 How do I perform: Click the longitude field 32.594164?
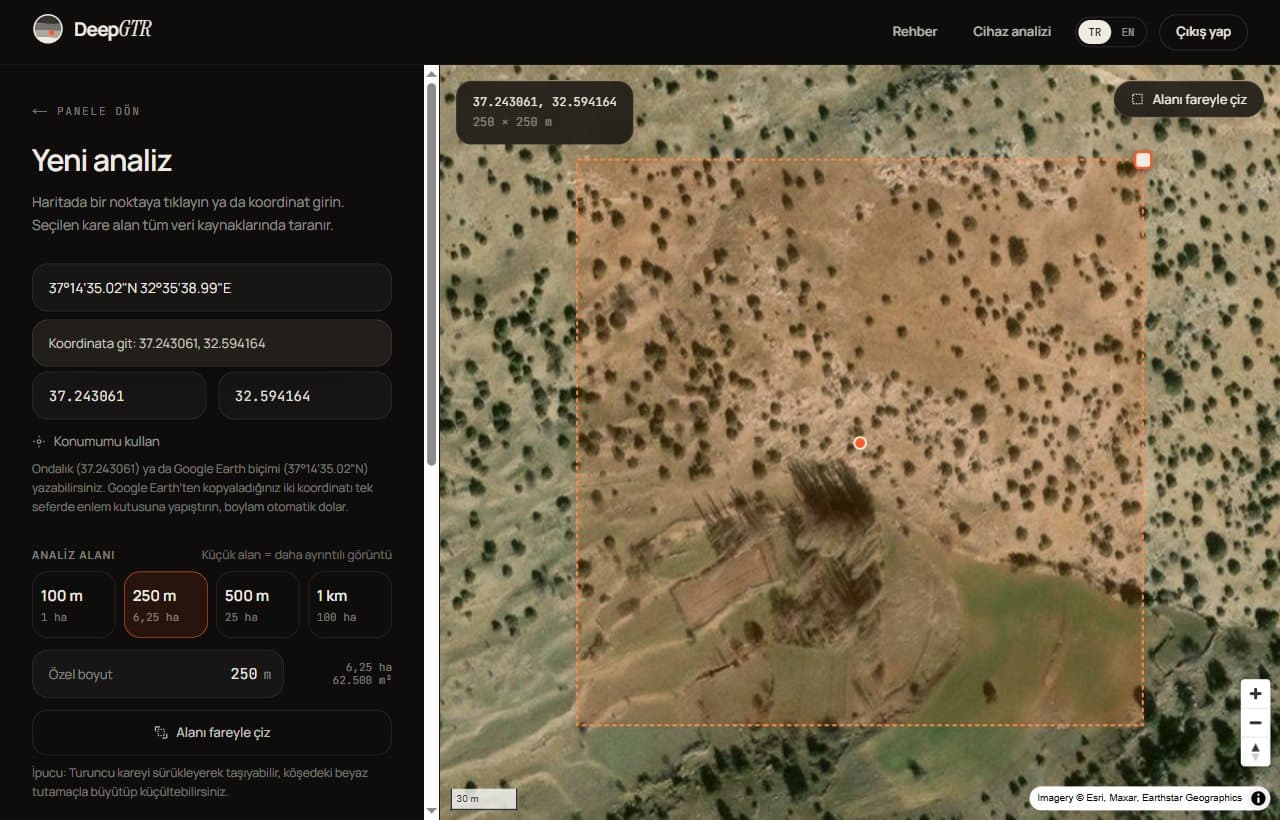tap(305, 396)
